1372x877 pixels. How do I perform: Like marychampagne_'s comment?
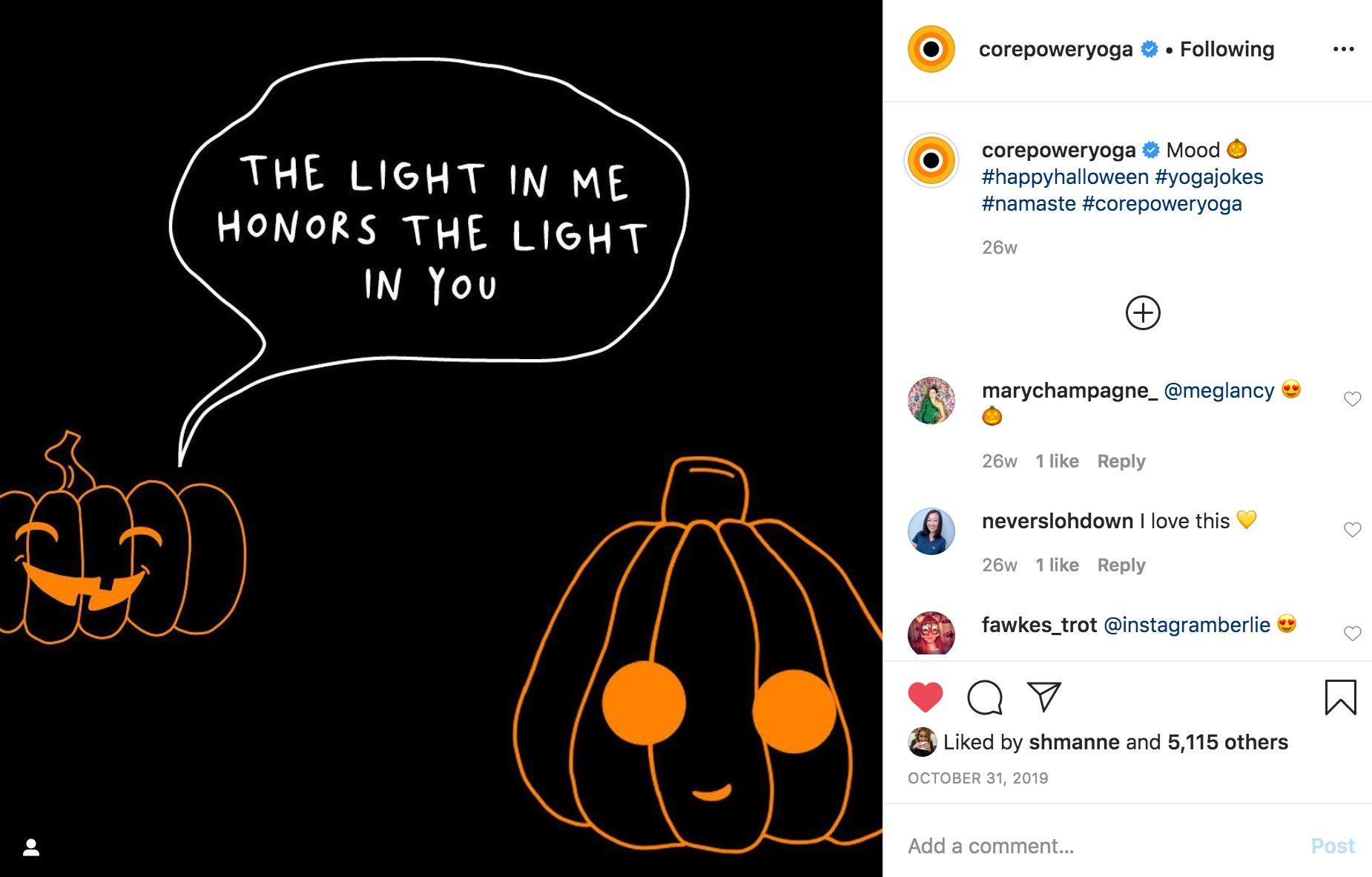(x=1352, y=399)
